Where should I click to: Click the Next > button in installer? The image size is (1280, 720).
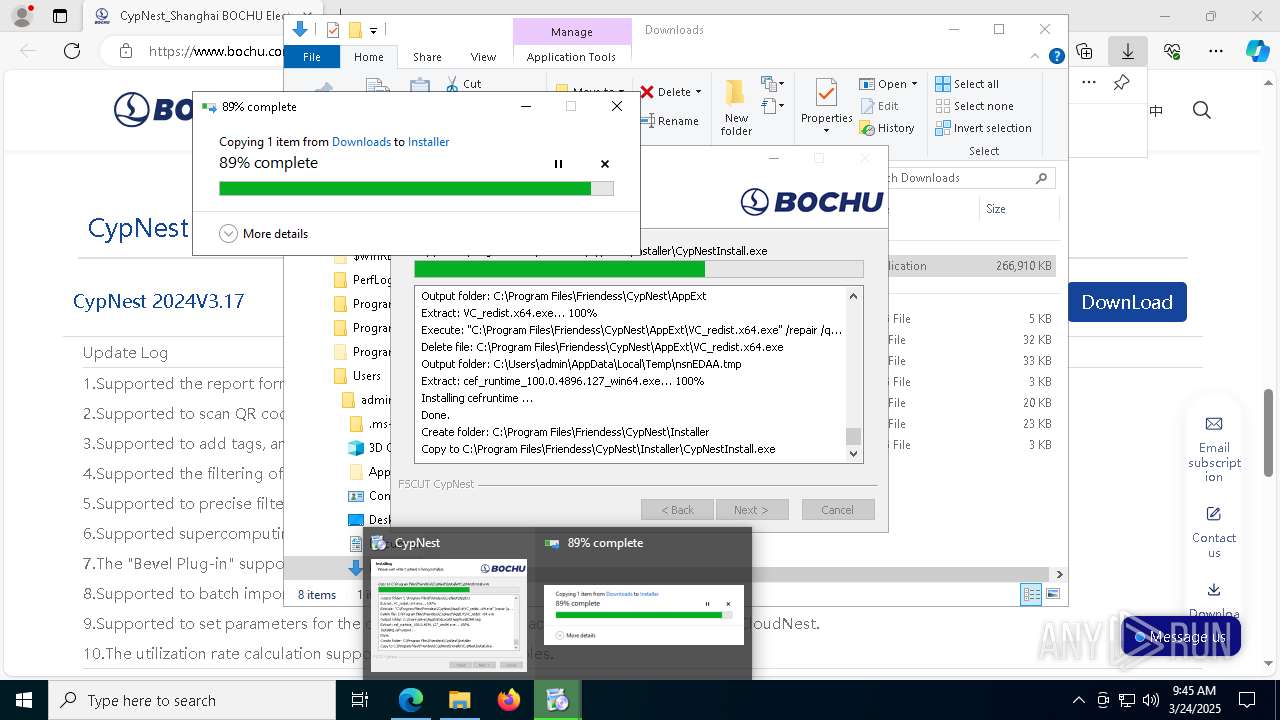(752, 510)
